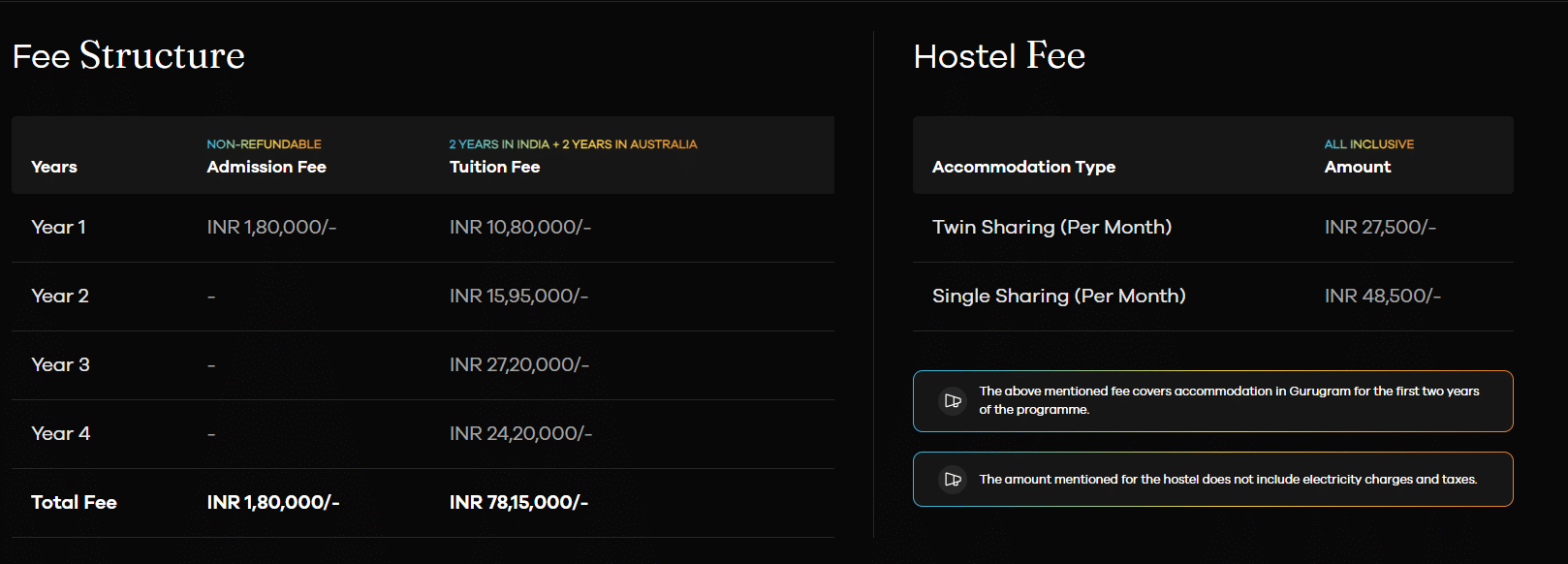Click the Accommodation Type column header
This screenshot has height=564, width=1568.
click(x=1023, y=167)
